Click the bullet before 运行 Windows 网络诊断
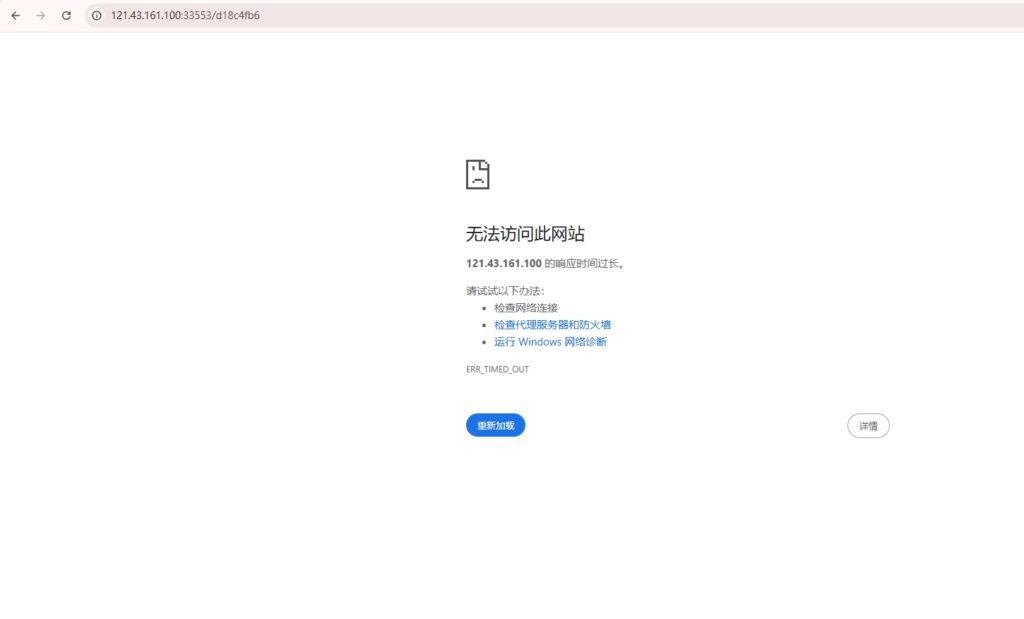The image size is (1024, 619). pos(484,342)
